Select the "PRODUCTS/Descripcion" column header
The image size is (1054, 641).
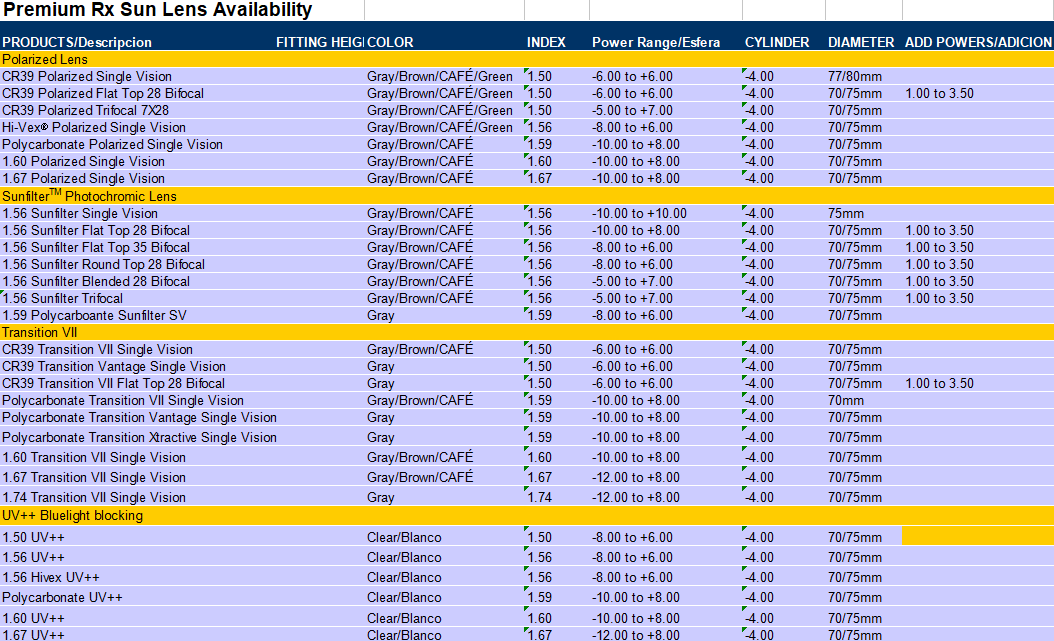point(77,42)
